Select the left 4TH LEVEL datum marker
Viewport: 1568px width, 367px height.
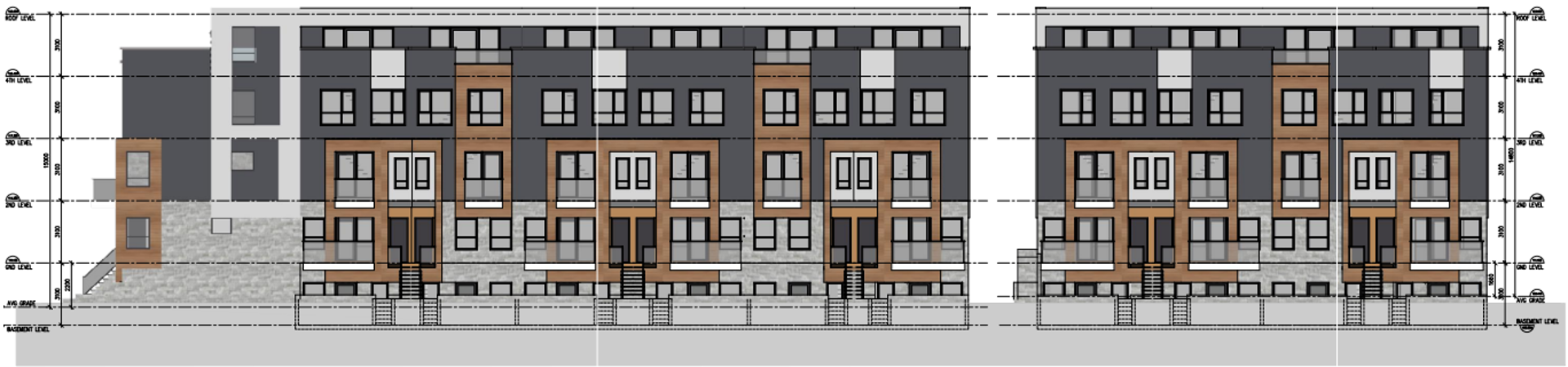tap(14, 74)
